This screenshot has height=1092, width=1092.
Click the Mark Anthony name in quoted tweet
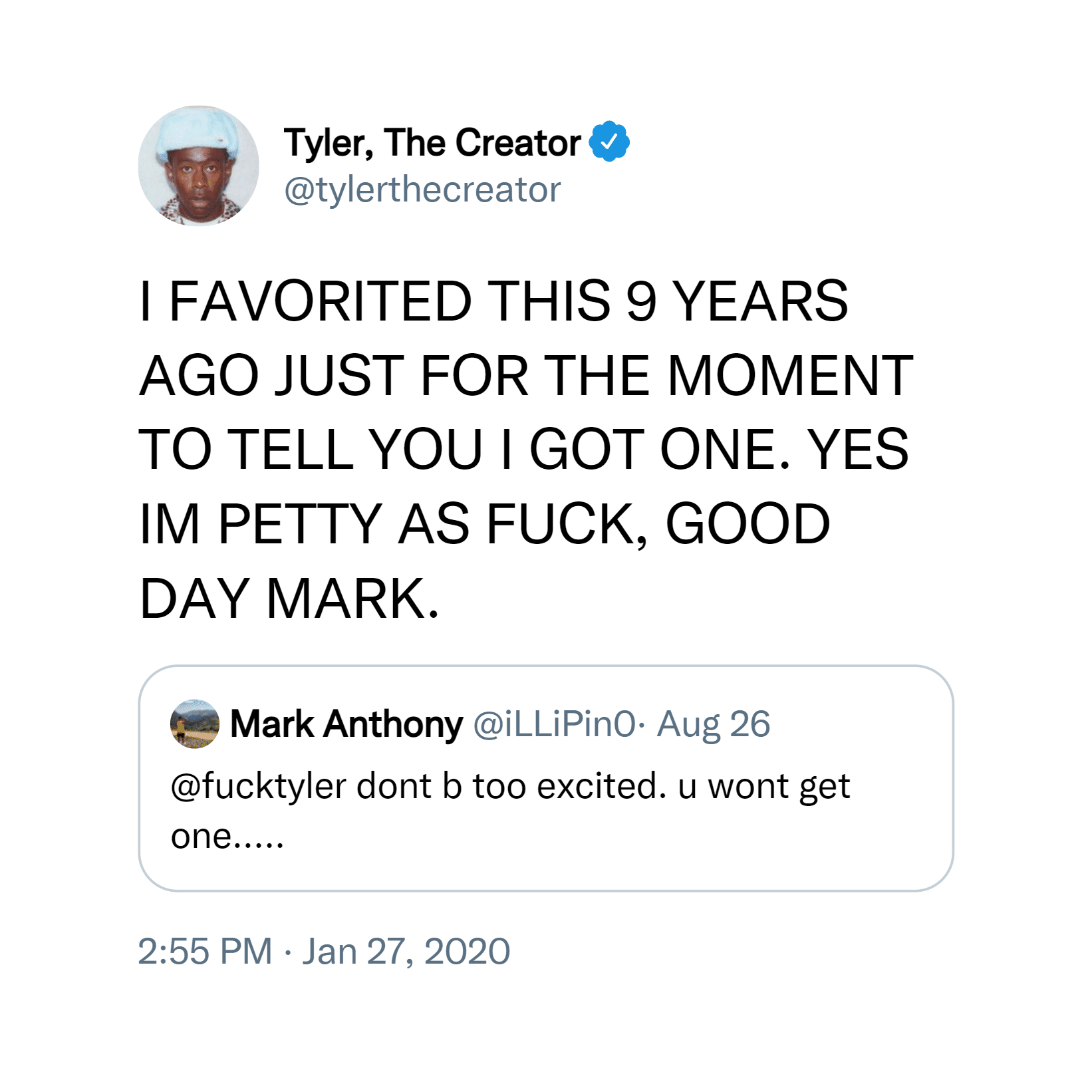pyautogui.click(x=346, y=724)
